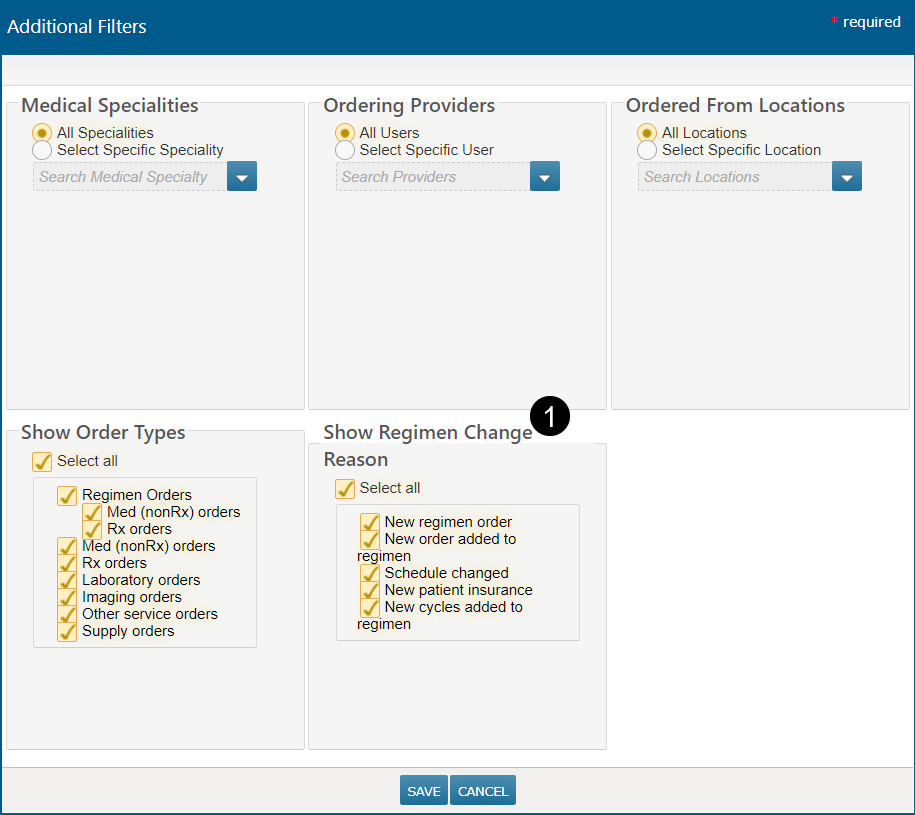915x815 pixels.
Task: Select the All Users radio button
Action: point(345,133)
